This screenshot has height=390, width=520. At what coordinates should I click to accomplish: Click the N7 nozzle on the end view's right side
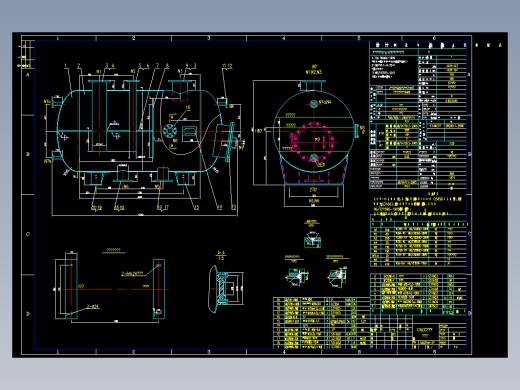click(x=357, y=130)
